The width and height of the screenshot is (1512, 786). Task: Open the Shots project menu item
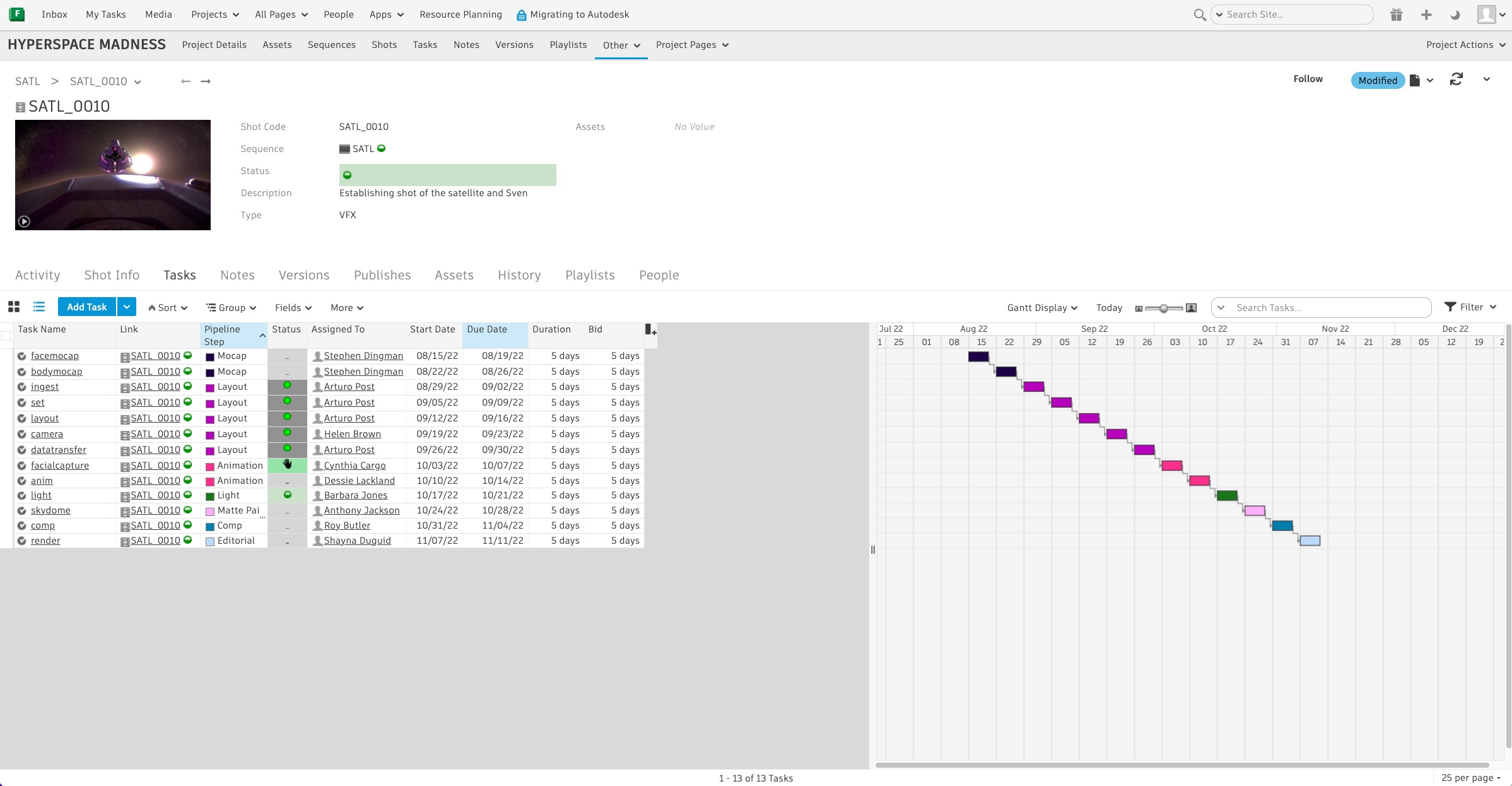coord(384,45)
